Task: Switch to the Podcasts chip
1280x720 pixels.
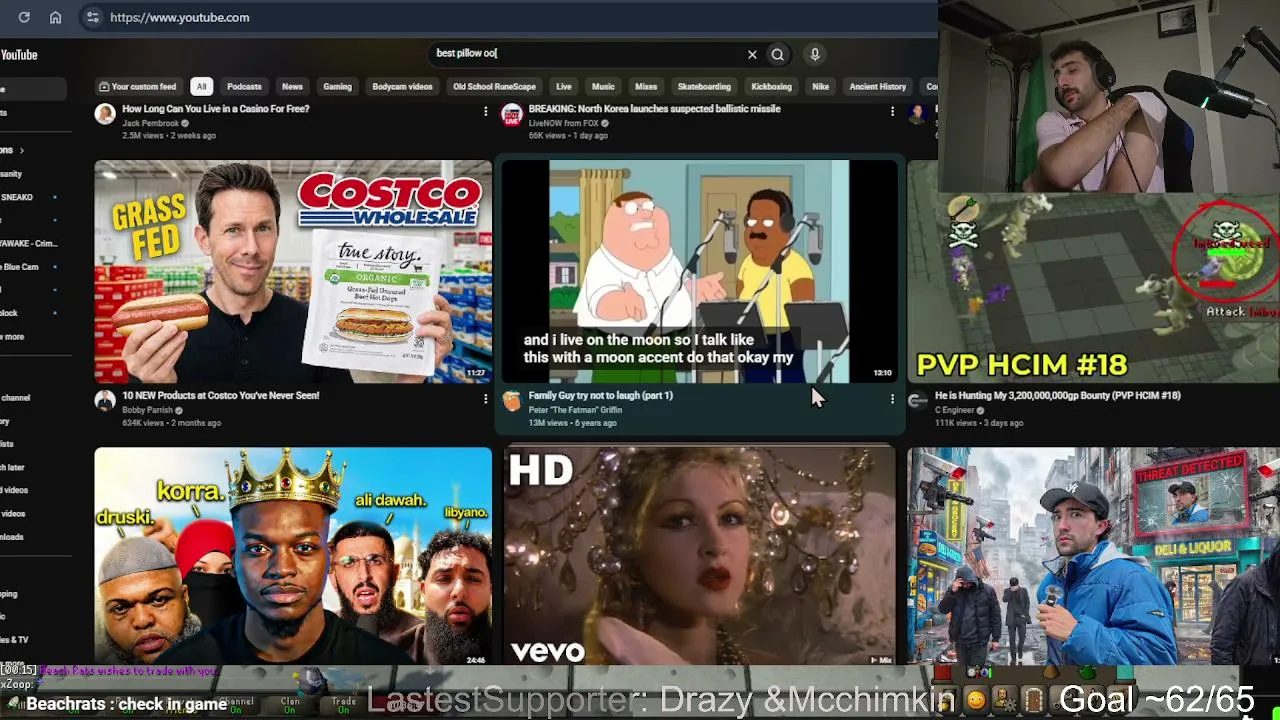Action: click(x=244, y=87)
